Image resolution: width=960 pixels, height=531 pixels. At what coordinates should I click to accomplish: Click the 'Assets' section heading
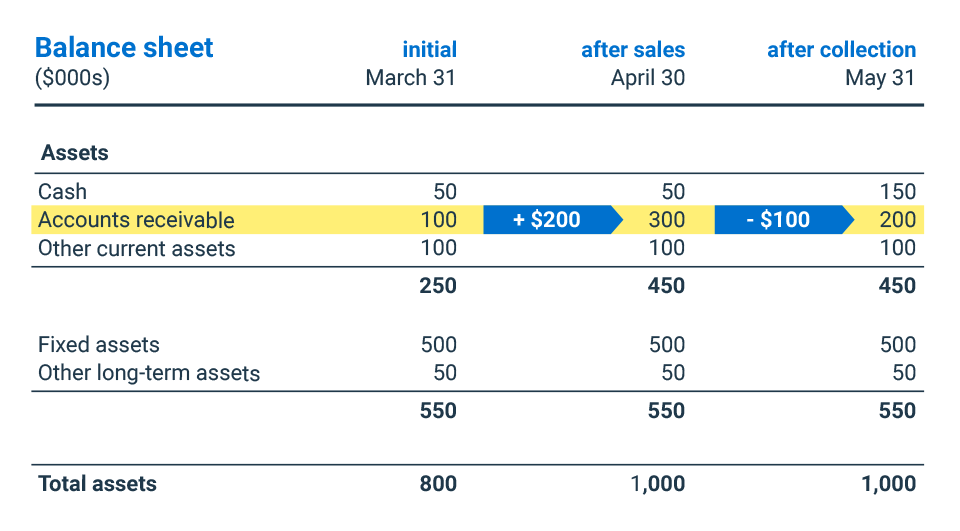click(x=75, y=154)
